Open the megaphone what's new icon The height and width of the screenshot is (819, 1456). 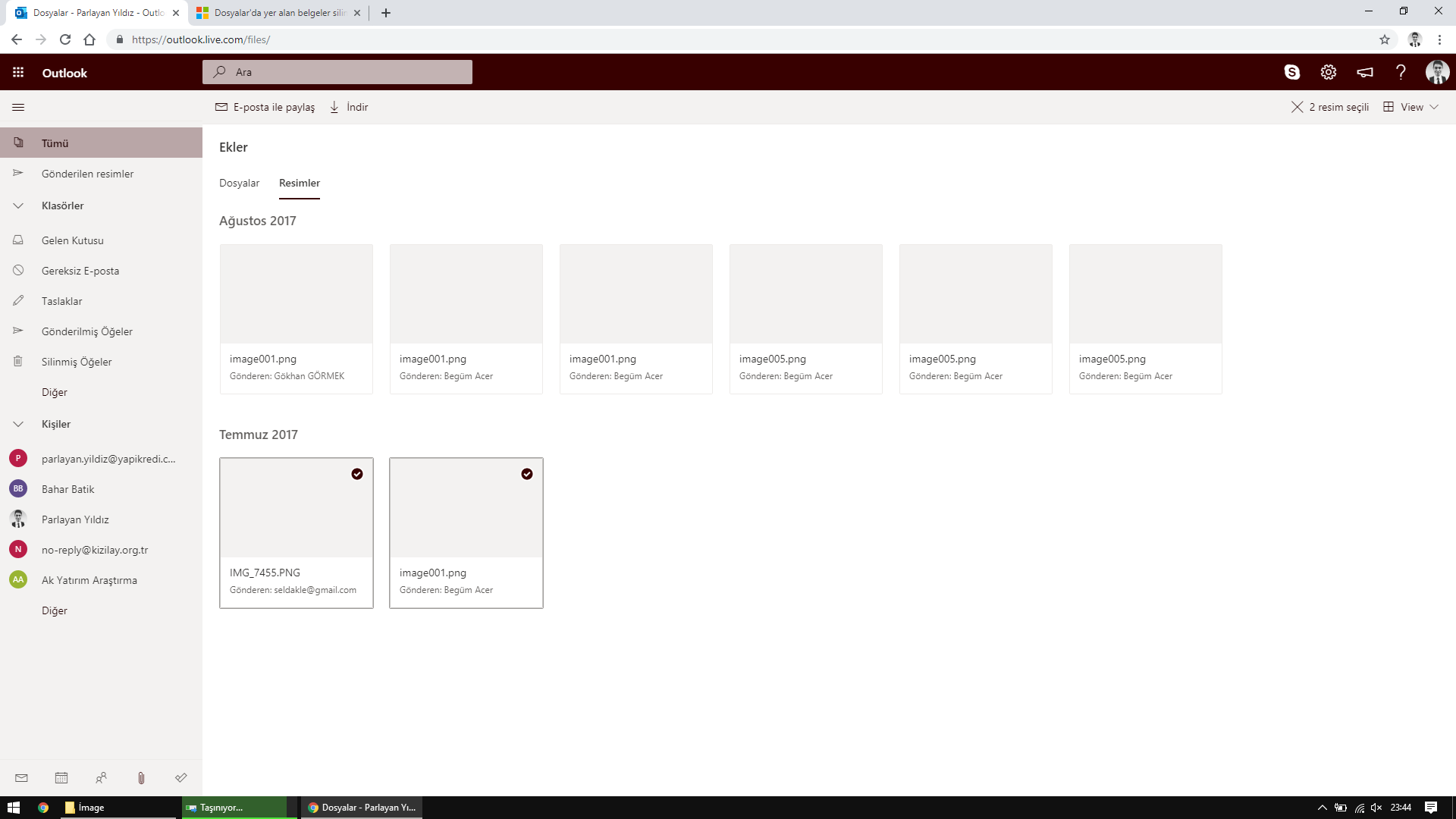click(1365, 72)
